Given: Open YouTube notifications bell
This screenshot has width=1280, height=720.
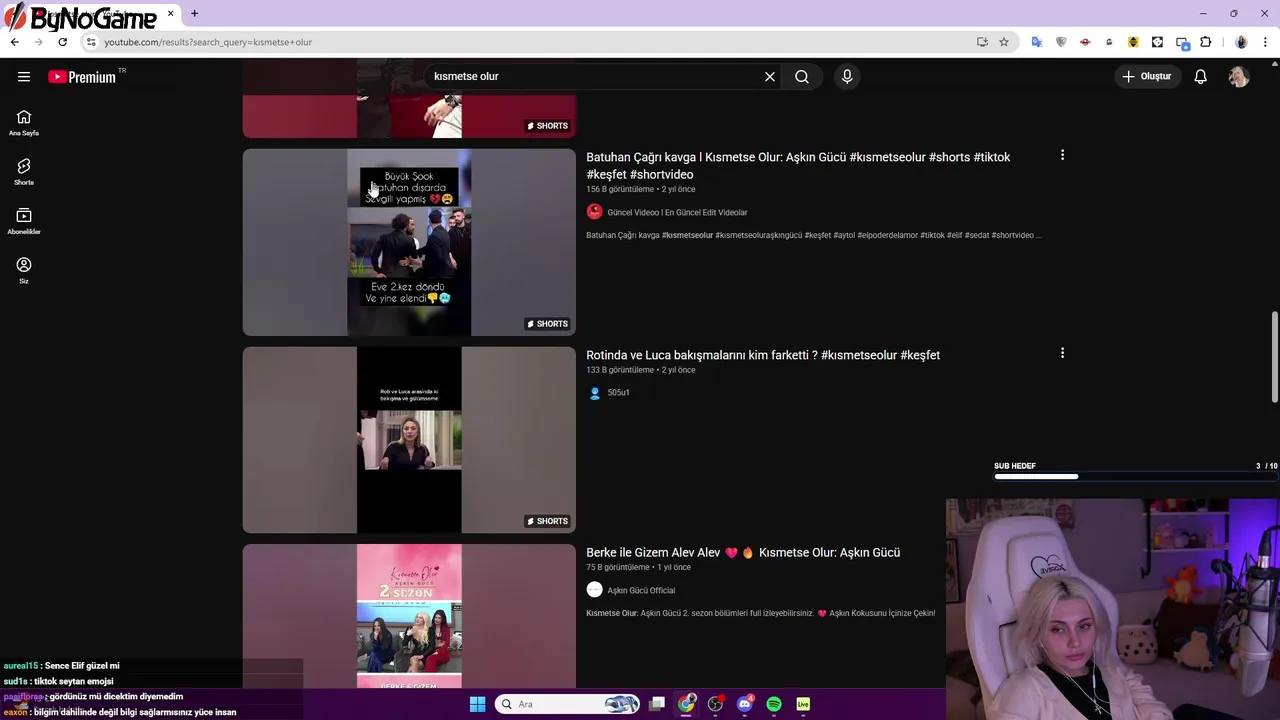Looking at the screenshot, I should click(1201, 77).
